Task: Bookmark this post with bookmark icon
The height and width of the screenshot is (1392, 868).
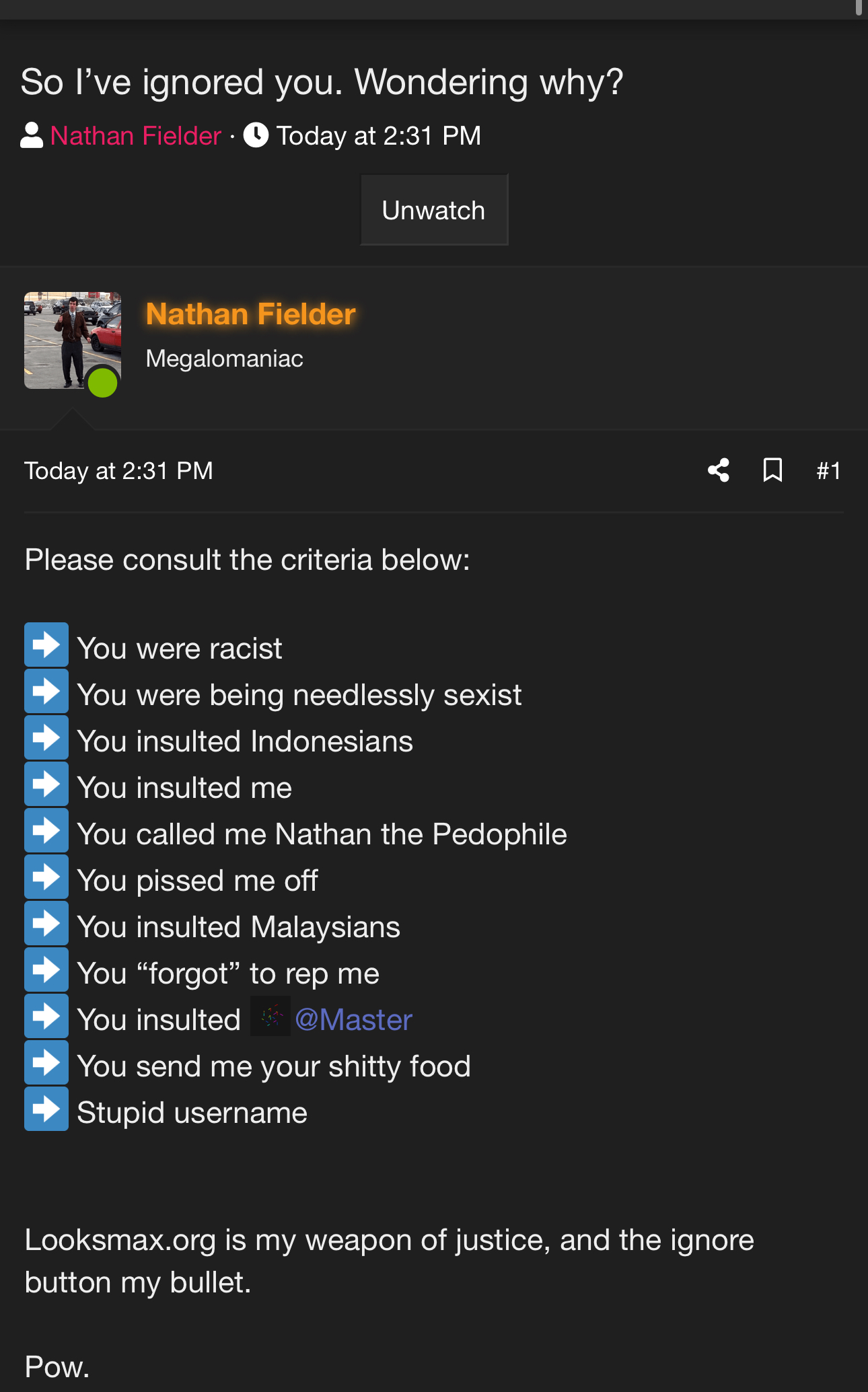Action: 772,470
